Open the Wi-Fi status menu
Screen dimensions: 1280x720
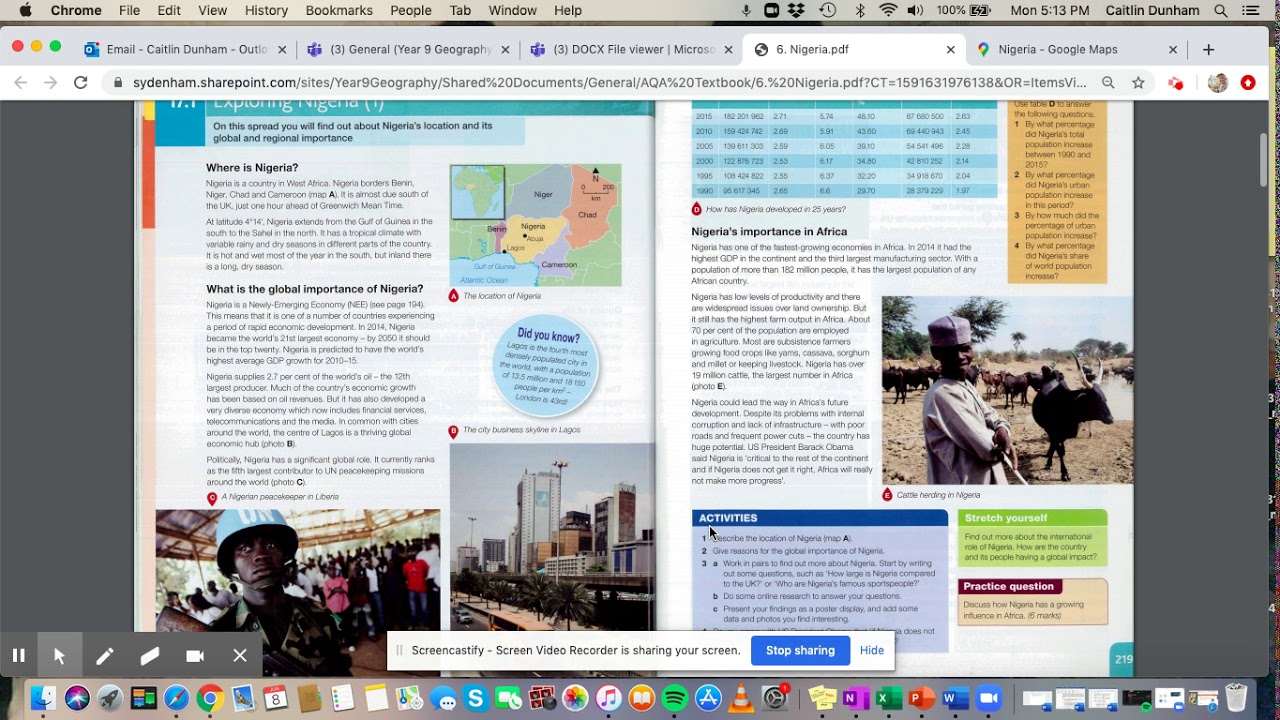pyautogui.click(x=888, y=11)
